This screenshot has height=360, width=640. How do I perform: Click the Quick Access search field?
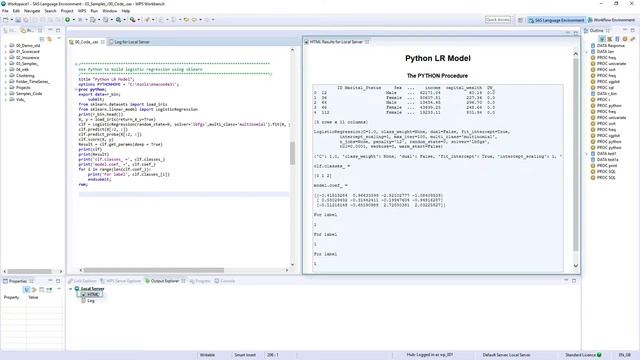pos(498,20)
